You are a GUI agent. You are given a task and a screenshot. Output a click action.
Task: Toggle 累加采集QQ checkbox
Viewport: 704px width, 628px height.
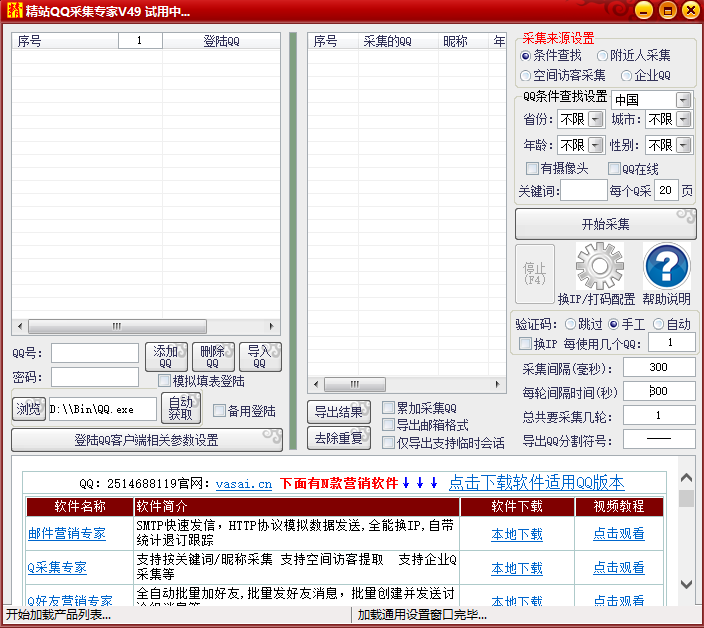(x=388, y=408)
